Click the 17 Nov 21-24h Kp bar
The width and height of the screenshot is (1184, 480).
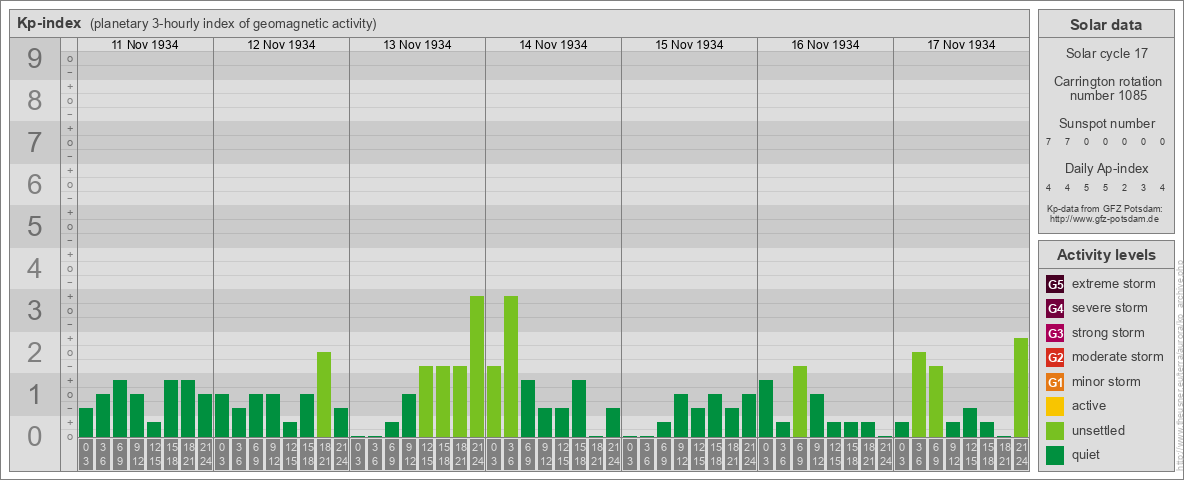pos(1020,388)
